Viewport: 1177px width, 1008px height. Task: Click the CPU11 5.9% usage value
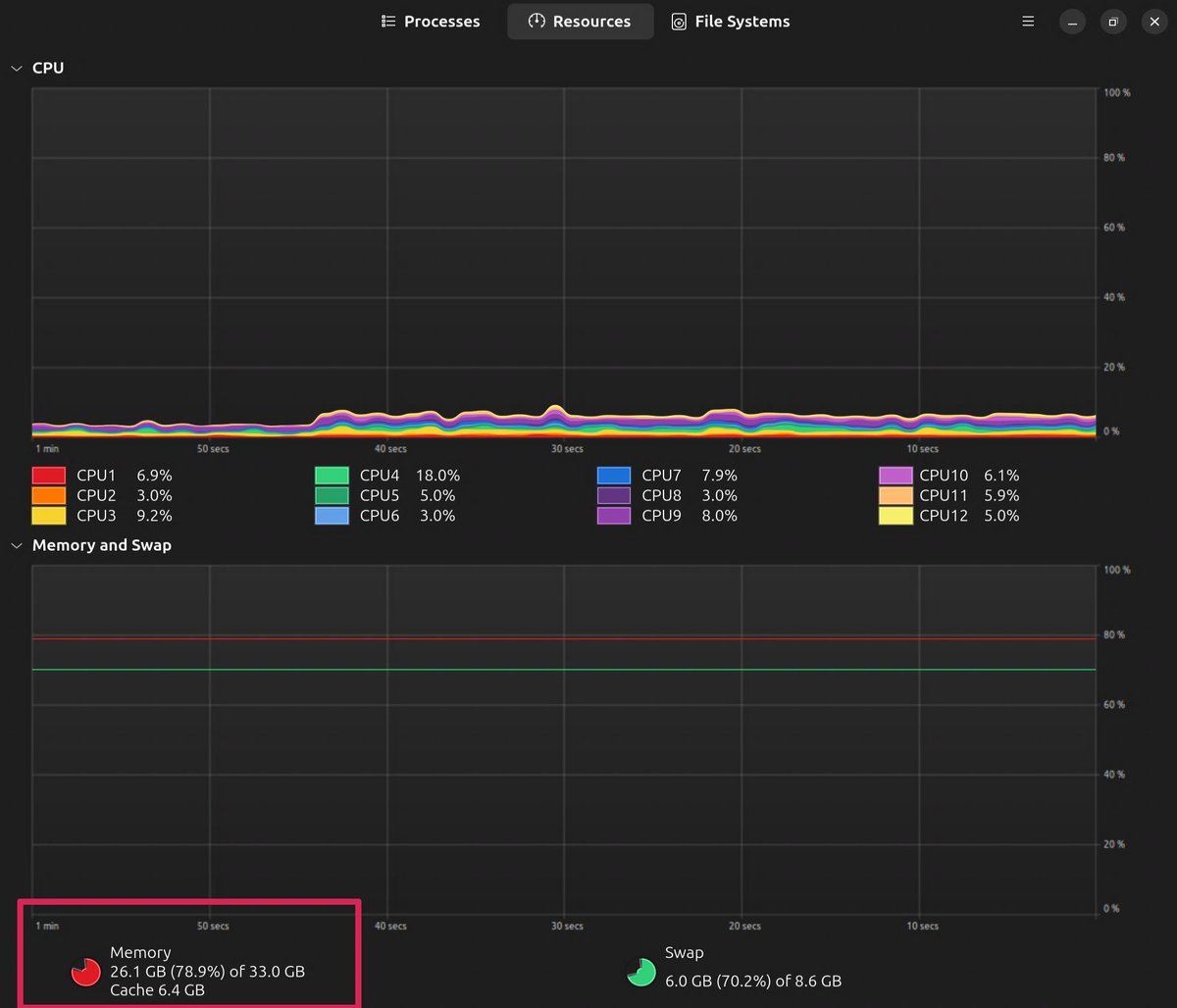pyautogui.click(x=1001, y=495)
